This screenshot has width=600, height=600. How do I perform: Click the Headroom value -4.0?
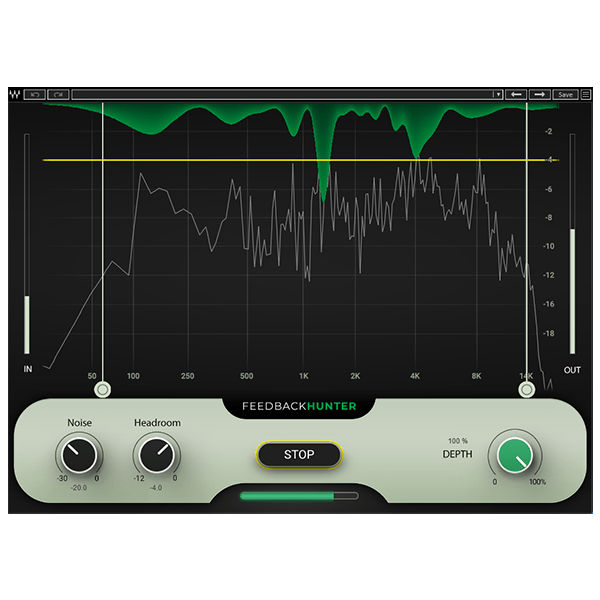[x=156, y=488]
